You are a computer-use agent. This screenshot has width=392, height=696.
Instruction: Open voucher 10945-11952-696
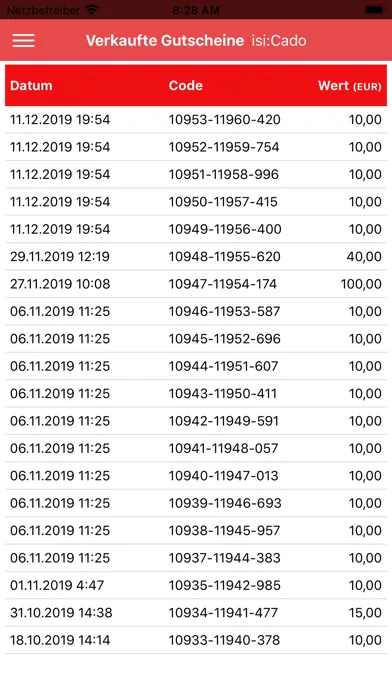coord(196,339)
